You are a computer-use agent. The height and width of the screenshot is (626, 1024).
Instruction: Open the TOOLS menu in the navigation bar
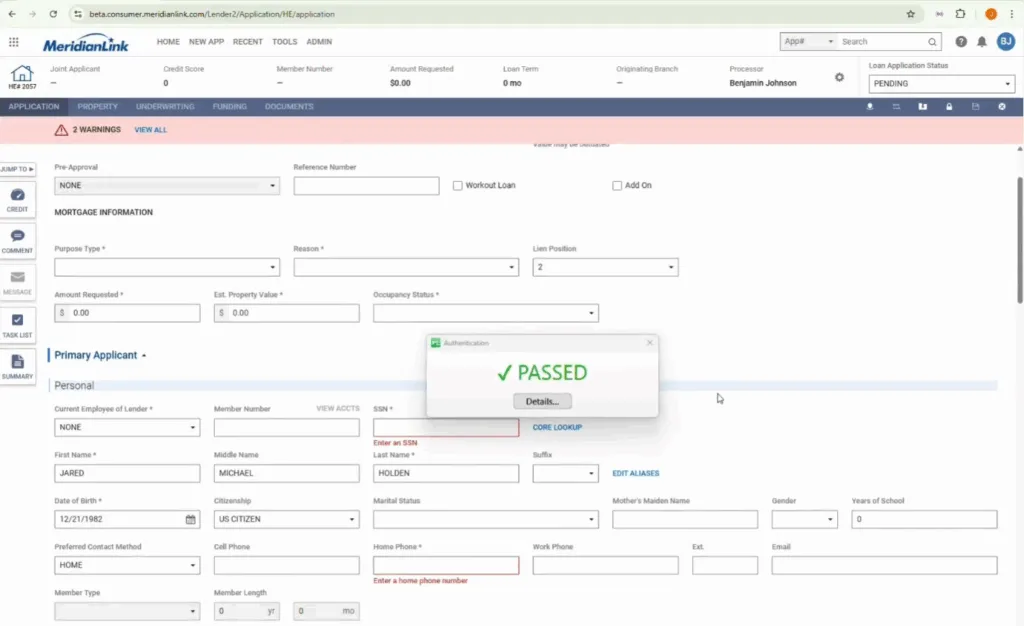tap(284, 42)
